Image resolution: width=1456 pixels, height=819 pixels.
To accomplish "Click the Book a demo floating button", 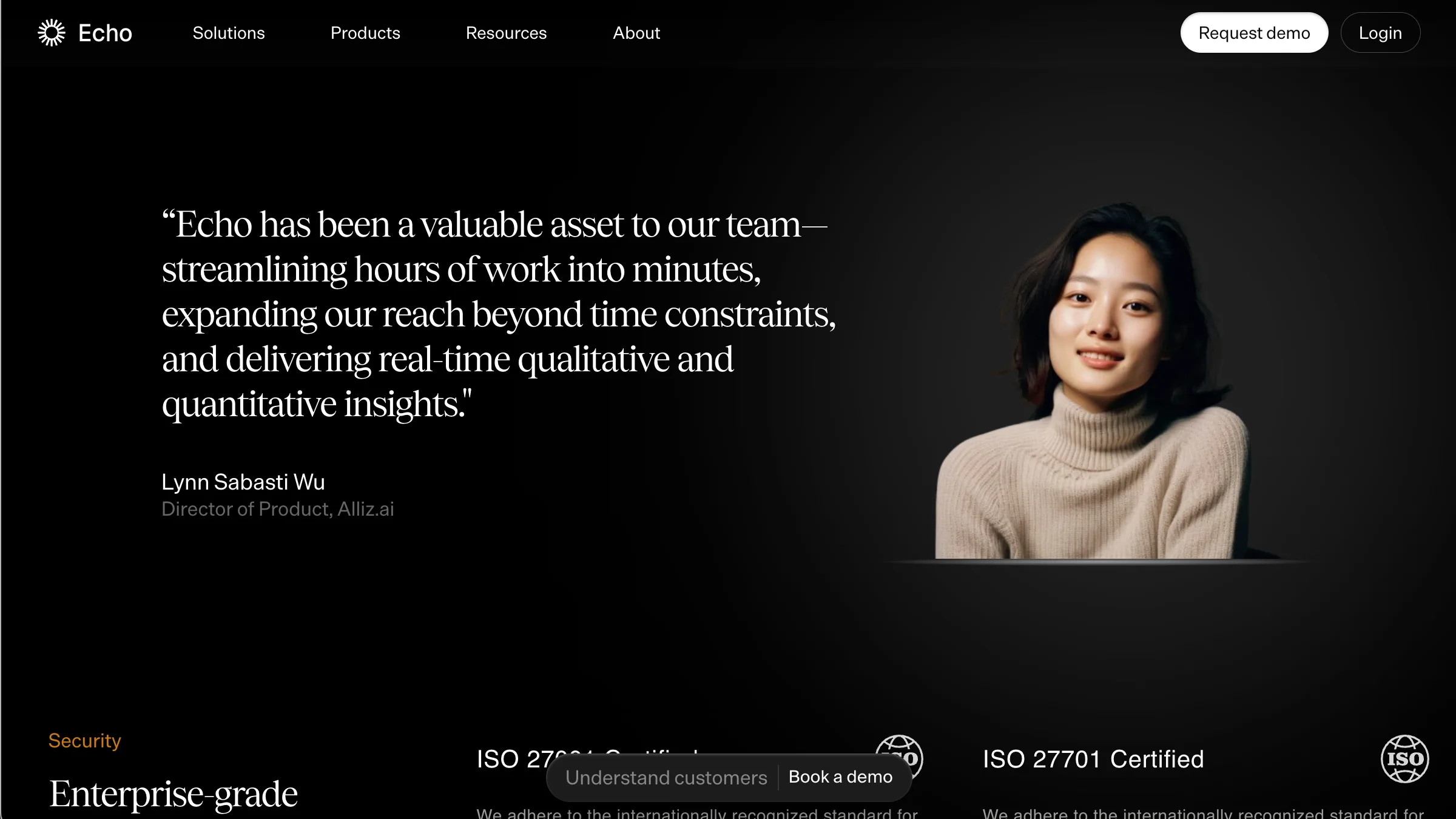I will [840, 777].
